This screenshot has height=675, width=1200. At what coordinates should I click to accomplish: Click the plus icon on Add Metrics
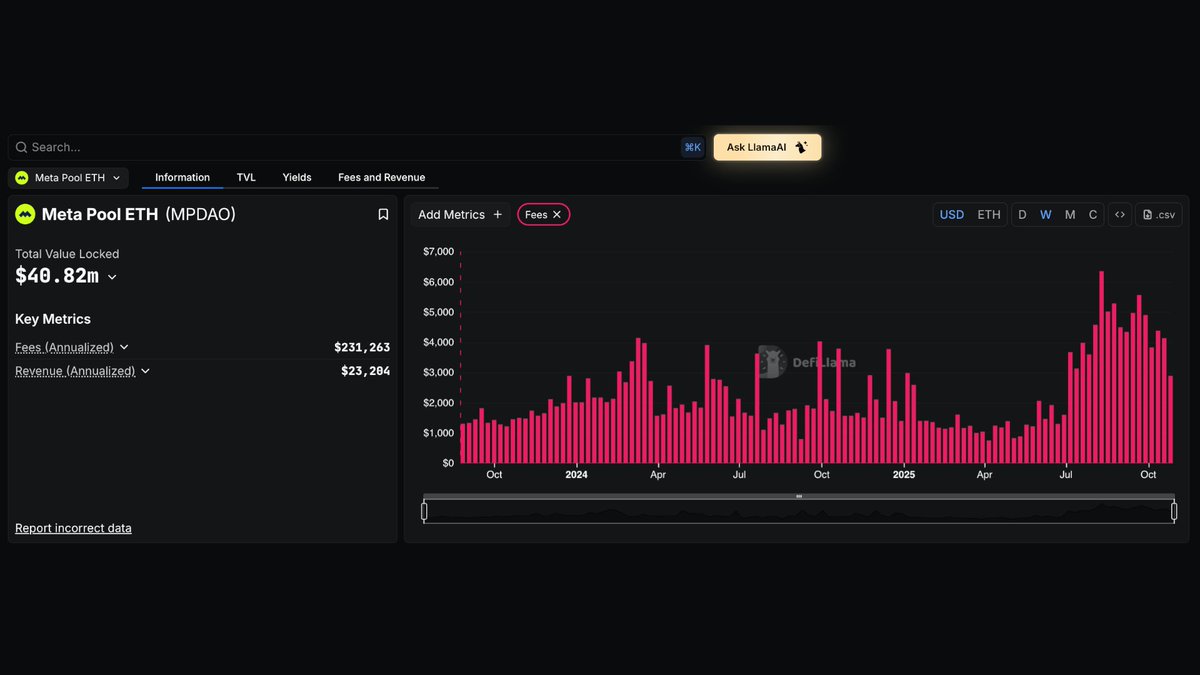498,214
